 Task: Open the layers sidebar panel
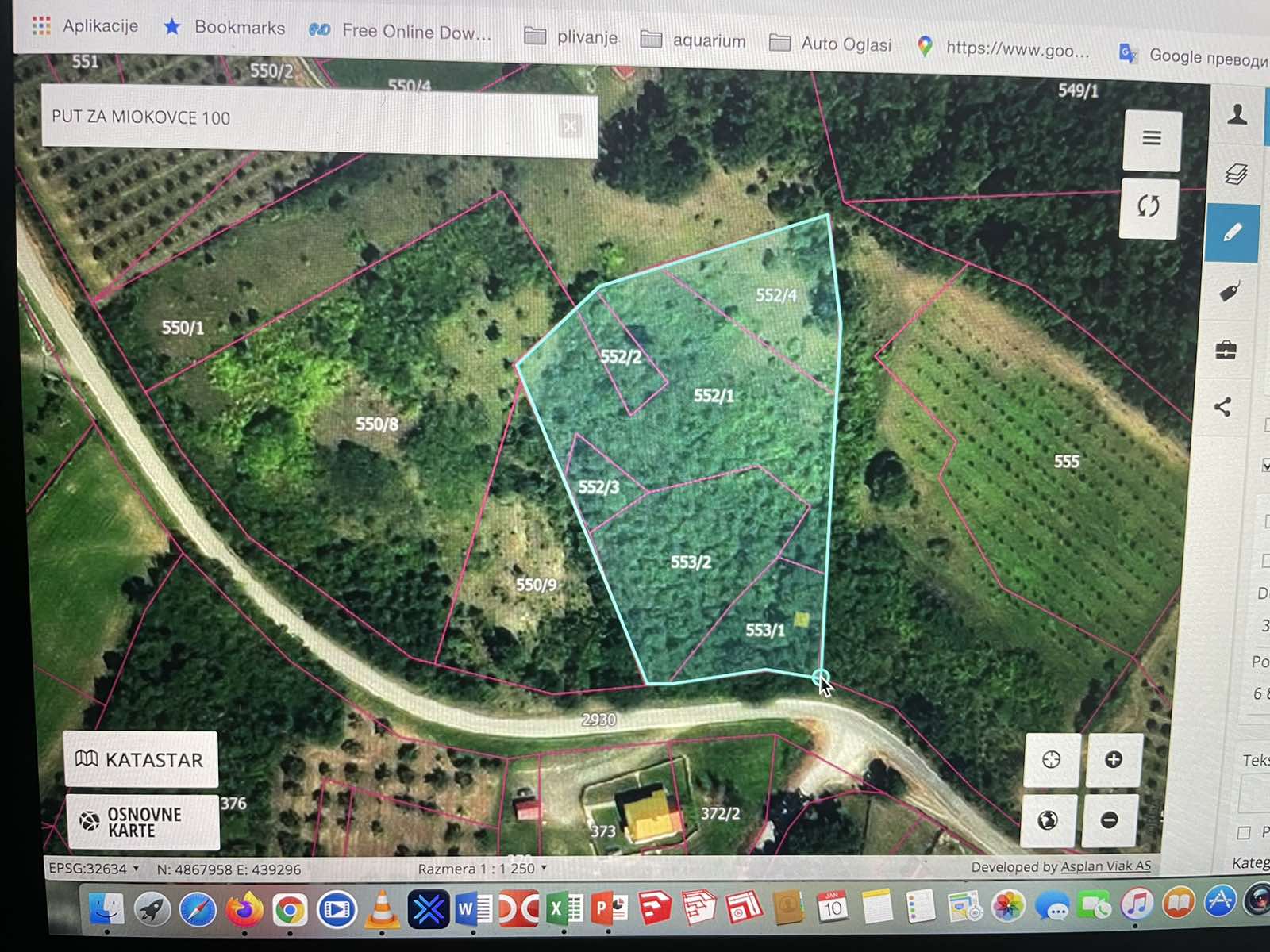pos(1235,175)
